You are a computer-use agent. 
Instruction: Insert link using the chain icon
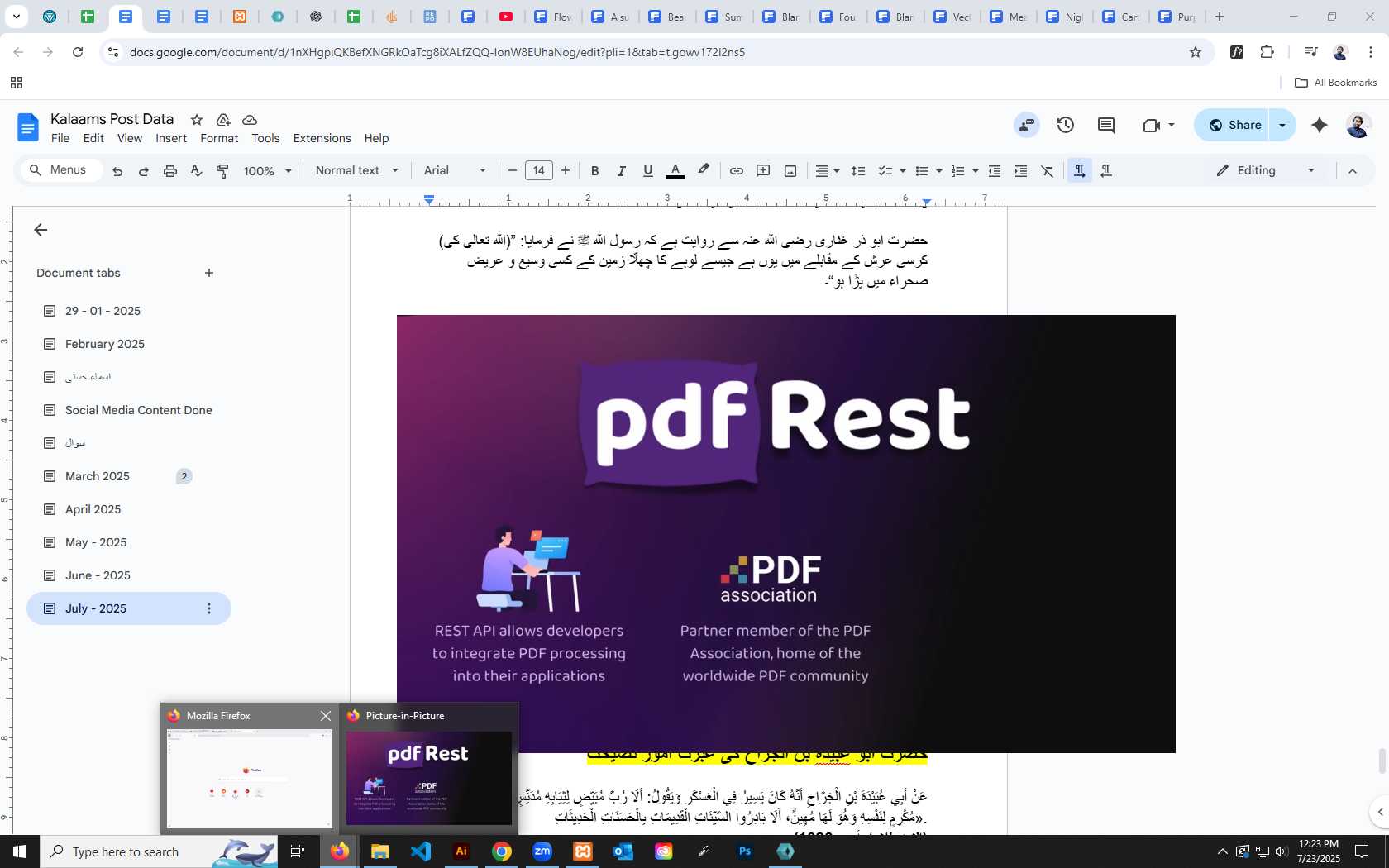click(x=736, y=171)
